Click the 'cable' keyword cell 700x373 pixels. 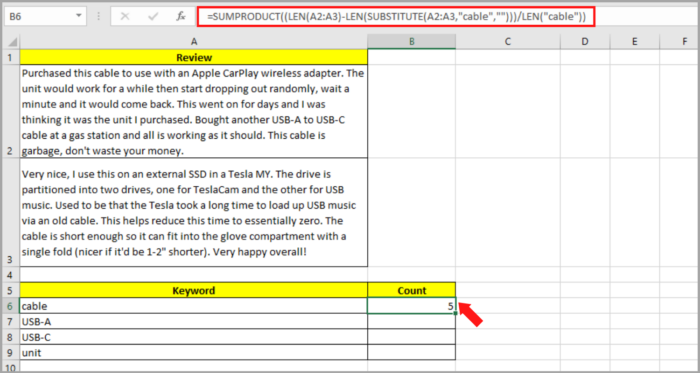[194, 306]
